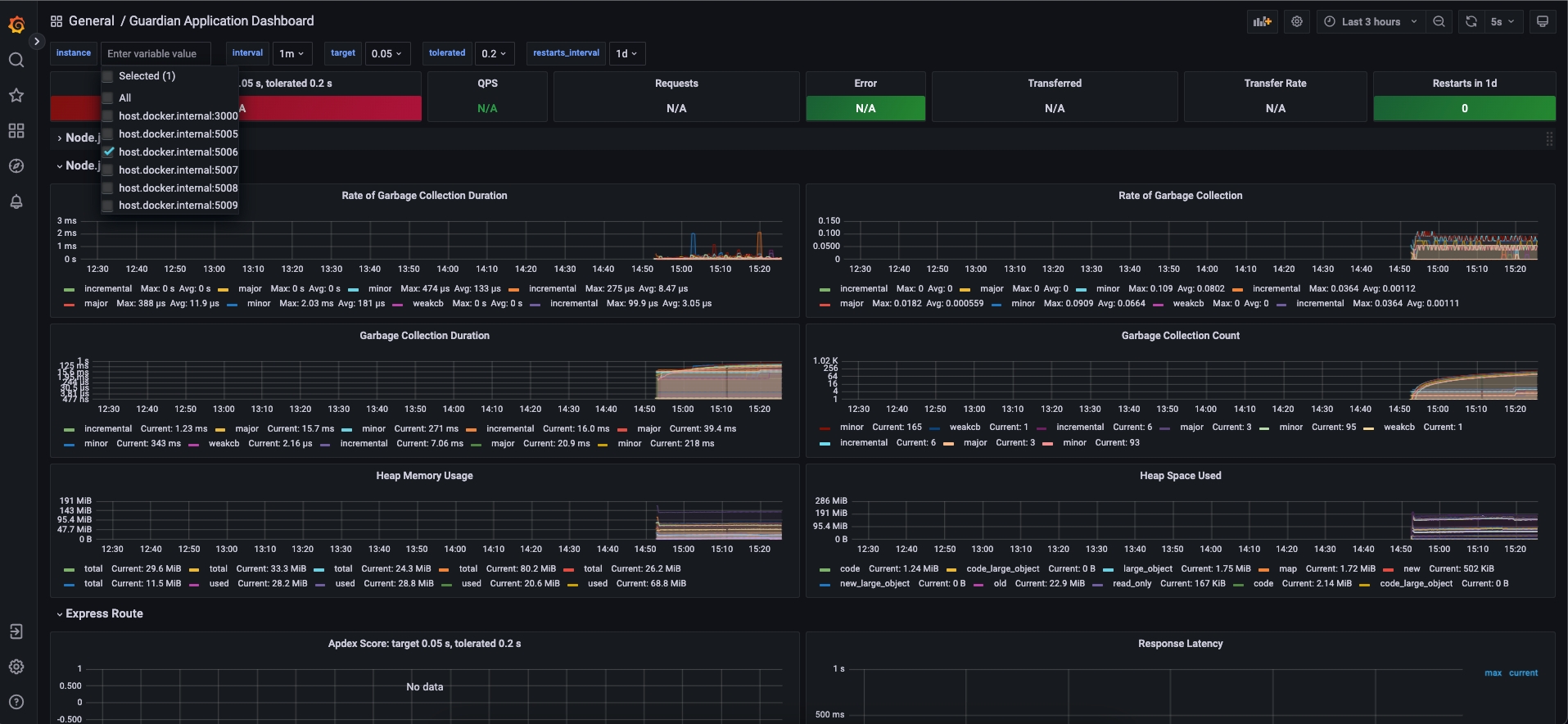Tick the All instances checkbox
Screen dimensions: 1568x724
[108, 98]
